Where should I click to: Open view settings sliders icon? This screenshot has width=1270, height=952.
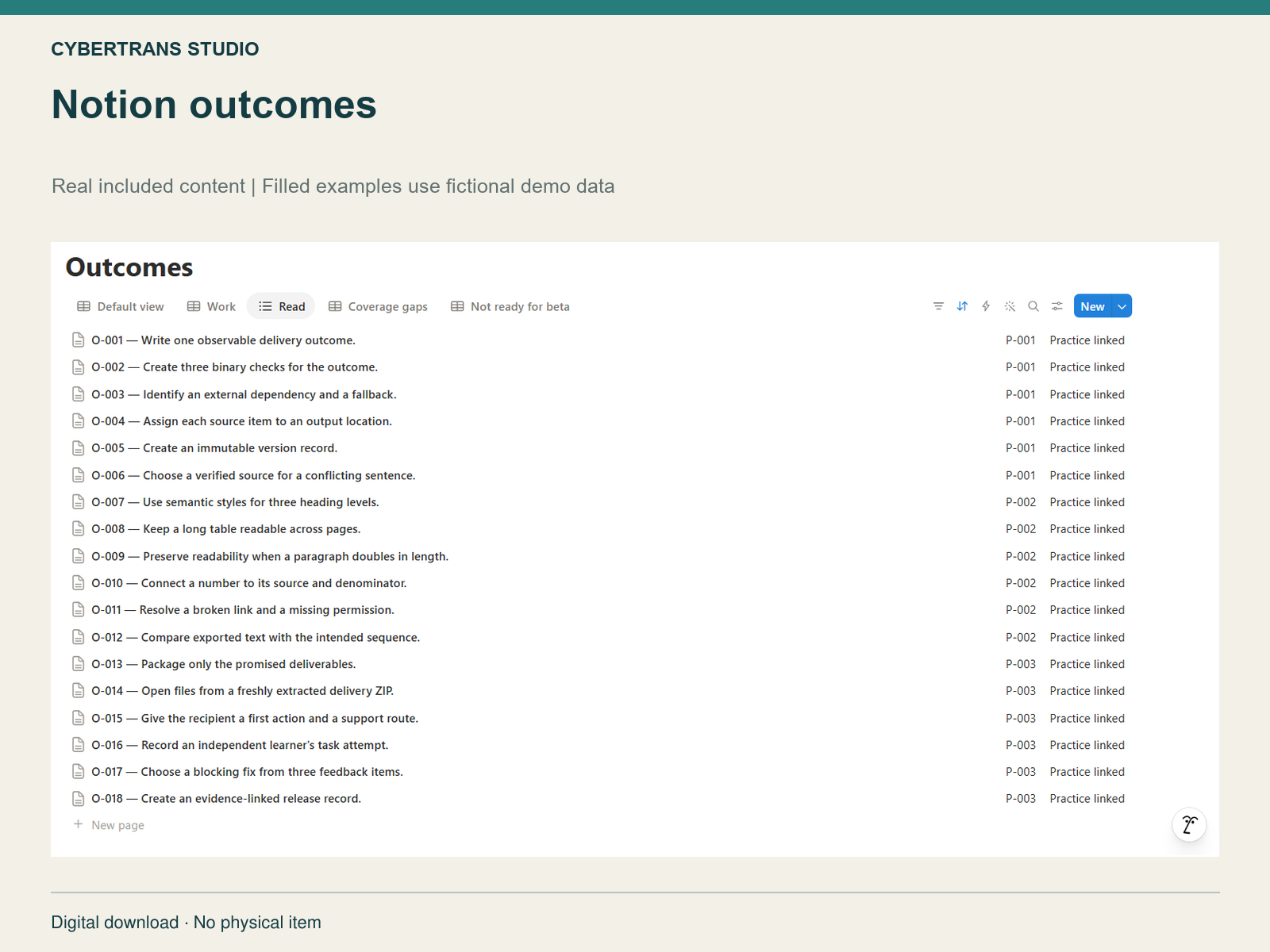tap(1057, 306)
